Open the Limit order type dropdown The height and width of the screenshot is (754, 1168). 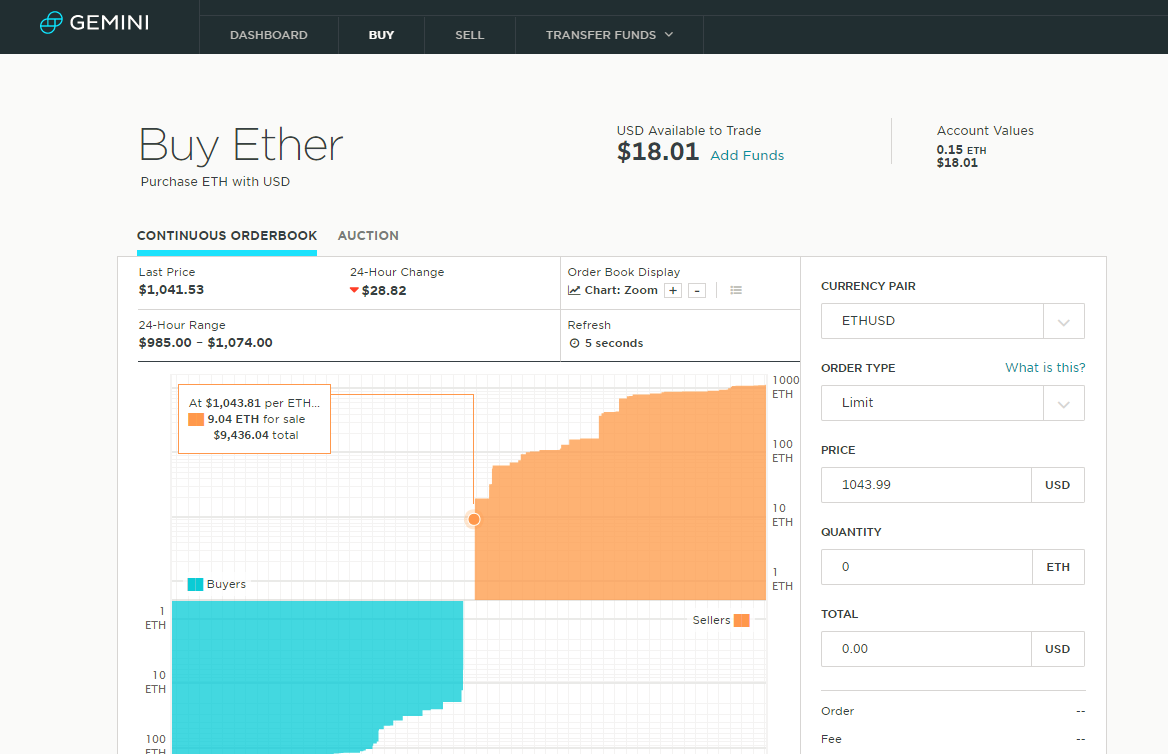[x=1064, y=403]
